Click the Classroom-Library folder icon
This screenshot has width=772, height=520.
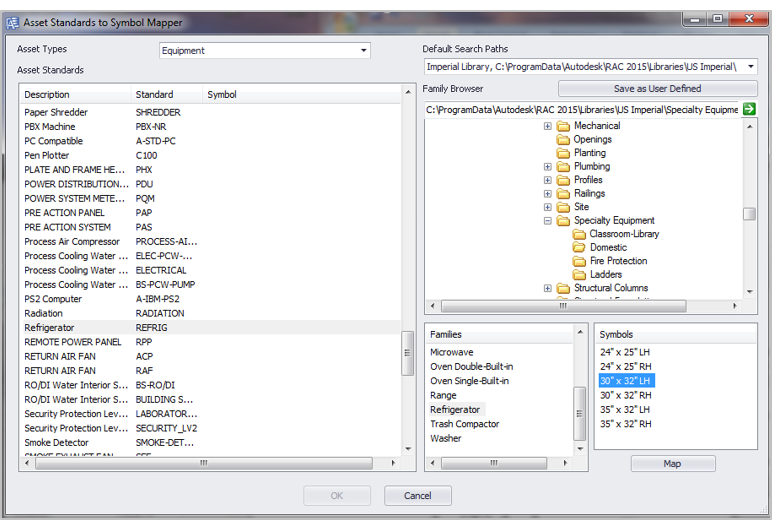pyautogui.click(x=580, y=234)
